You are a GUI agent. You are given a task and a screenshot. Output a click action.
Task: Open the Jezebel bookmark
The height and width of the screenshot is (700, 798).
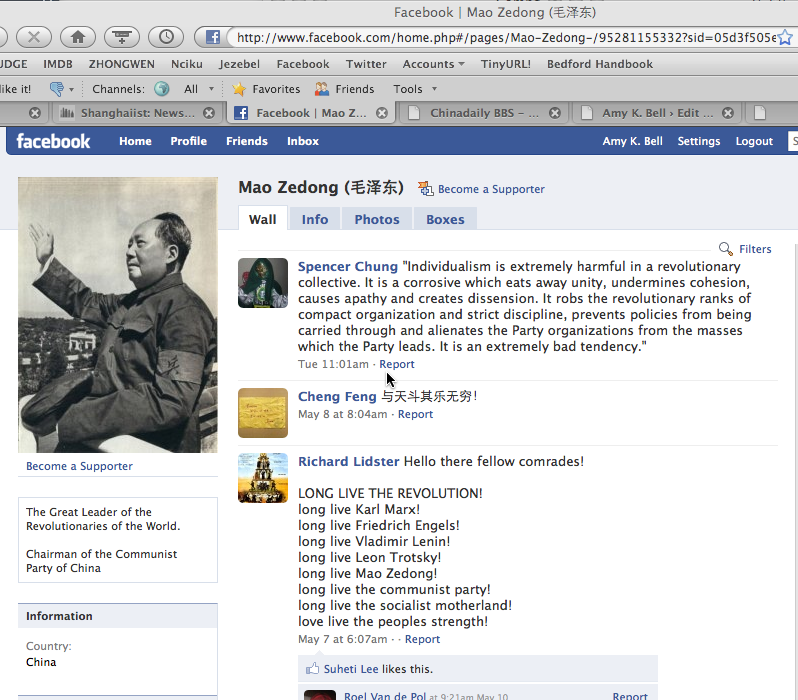[x=239, y=64]
